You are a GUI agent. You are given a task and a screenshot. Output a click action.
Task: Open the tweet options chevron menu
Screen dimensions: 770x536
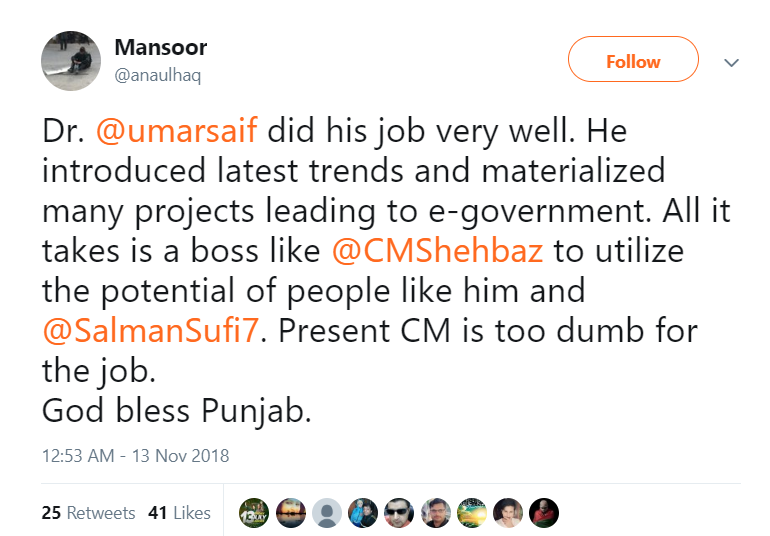[x=731, y=62]
